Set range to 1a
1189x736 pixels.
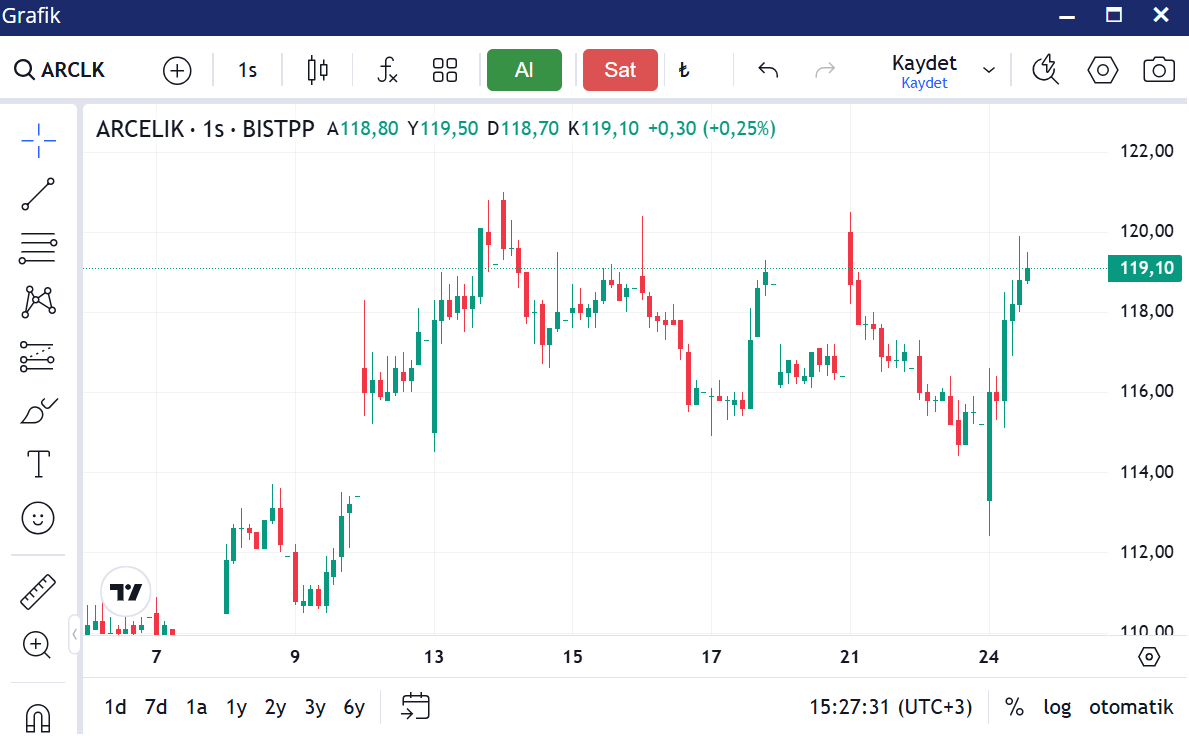(196, 707)
